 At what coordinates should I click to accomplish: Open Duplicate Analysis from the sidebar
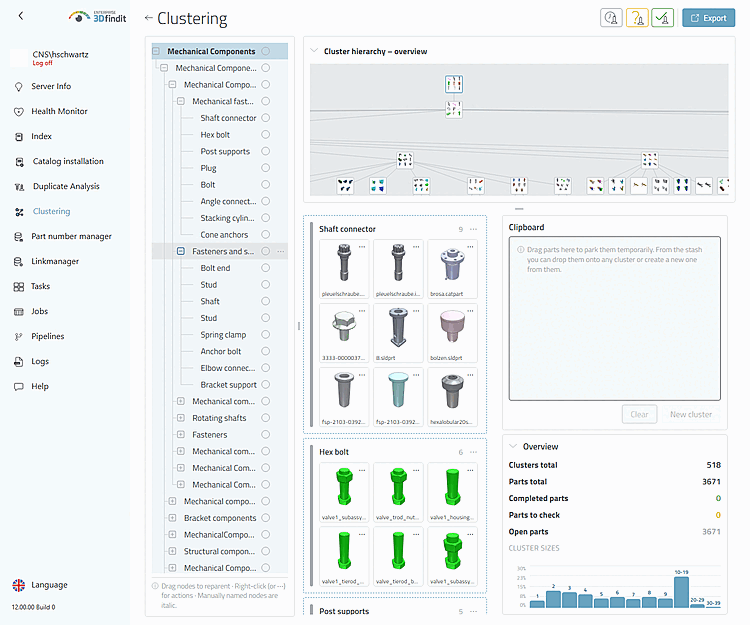(66, 186)
